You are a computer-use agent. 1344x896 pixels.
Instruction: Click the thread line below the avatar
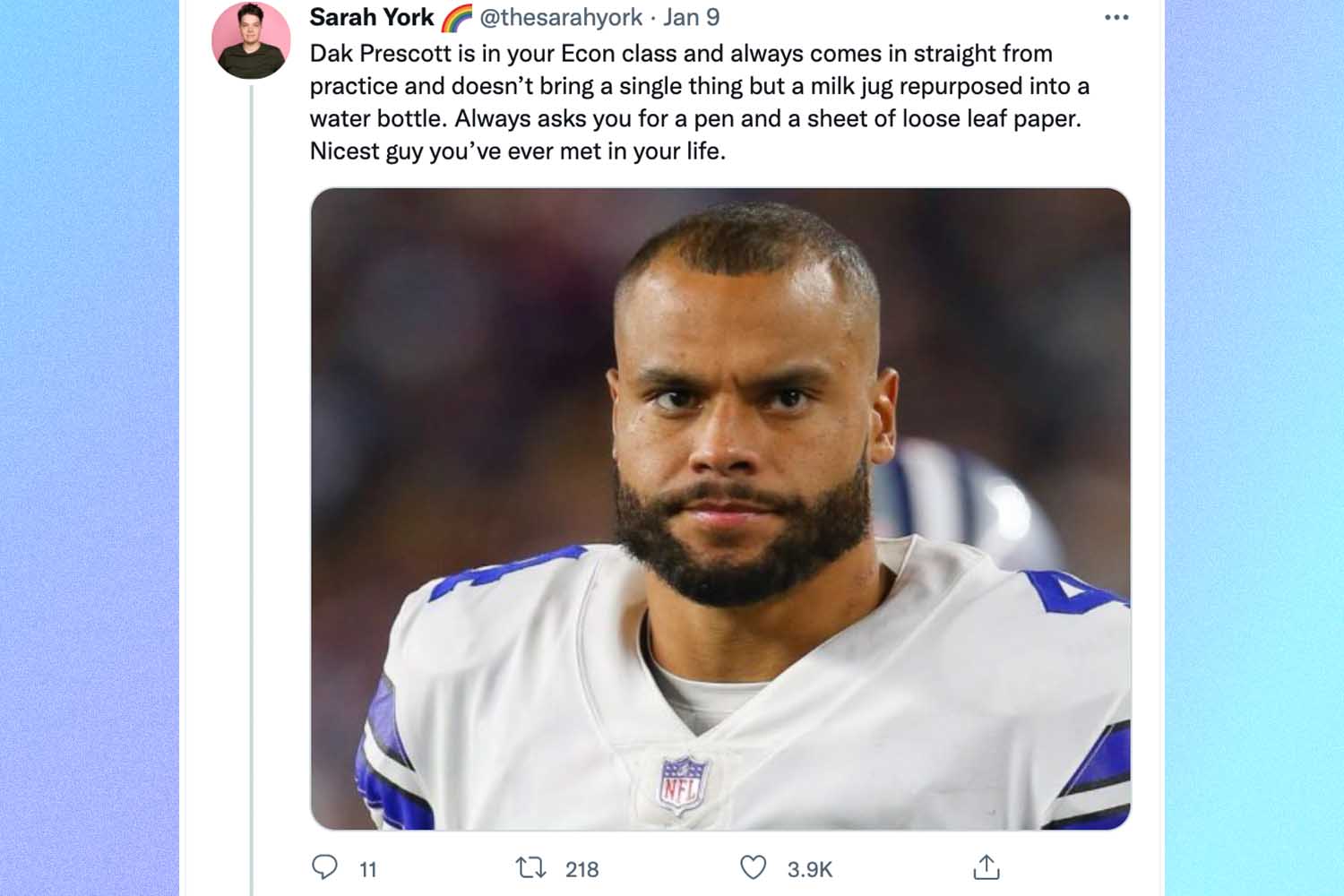coord(252,448)
